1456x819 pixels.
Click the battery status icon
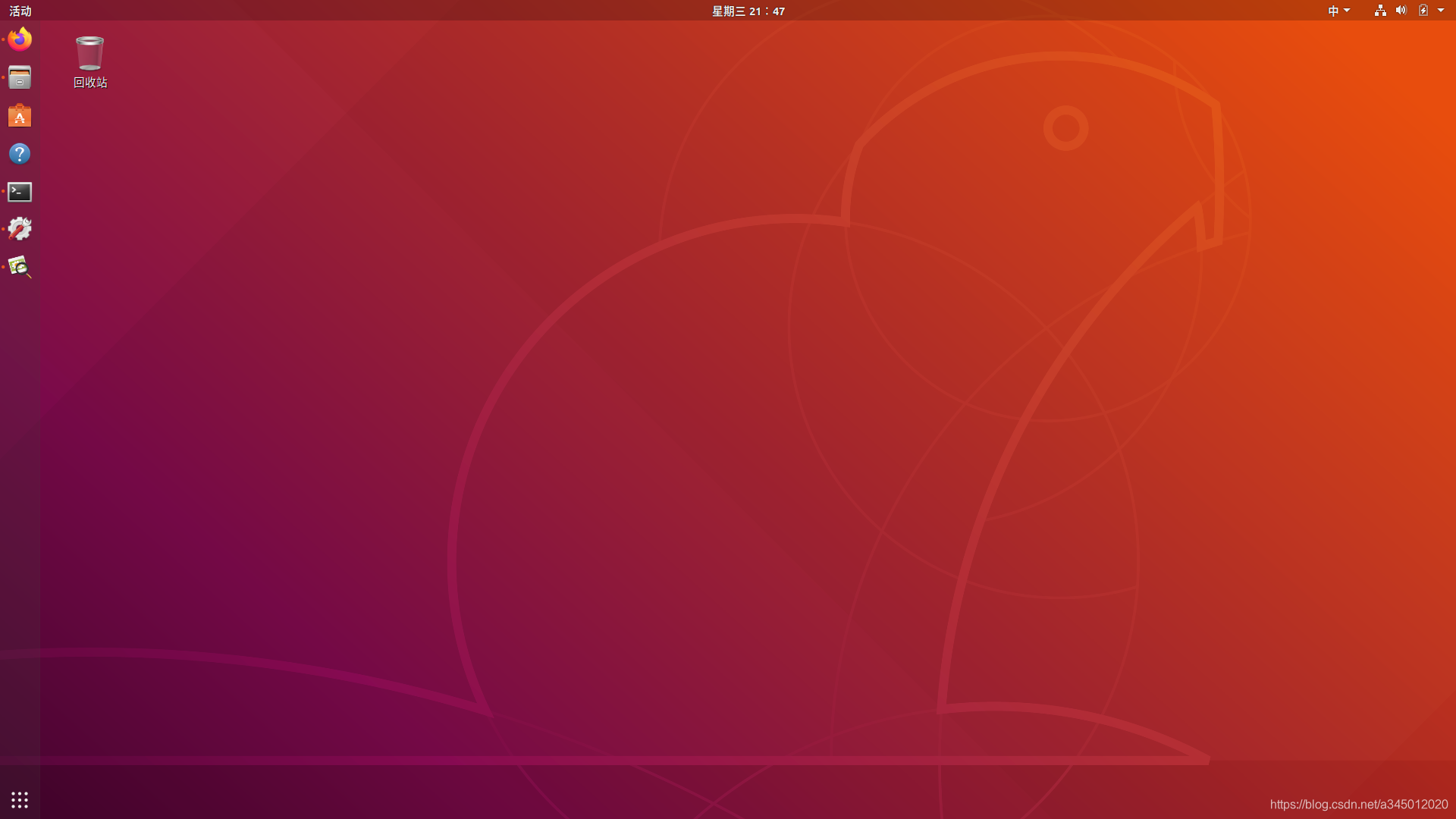point(1423,11)
